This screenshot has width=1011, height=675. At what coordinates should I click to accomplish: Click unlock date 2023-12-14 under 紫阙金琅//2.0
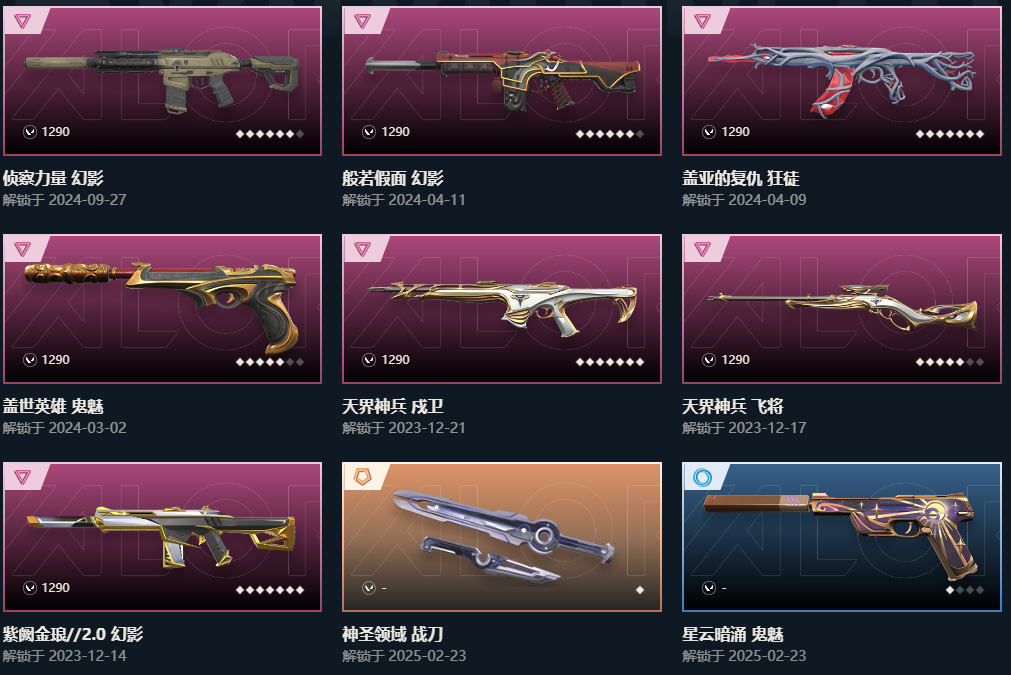click(88, 656)
